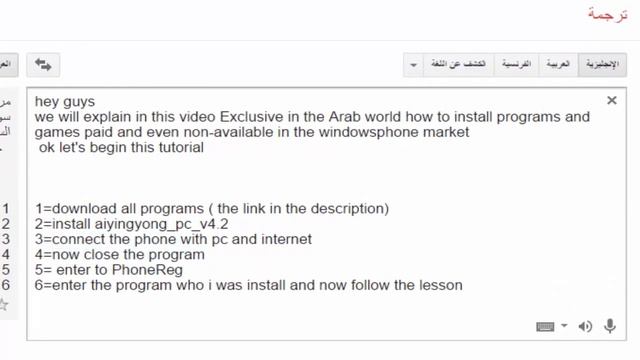Select the detect language option الكشف عن اللغة
The image size is (640, 360).
(458, 64)
